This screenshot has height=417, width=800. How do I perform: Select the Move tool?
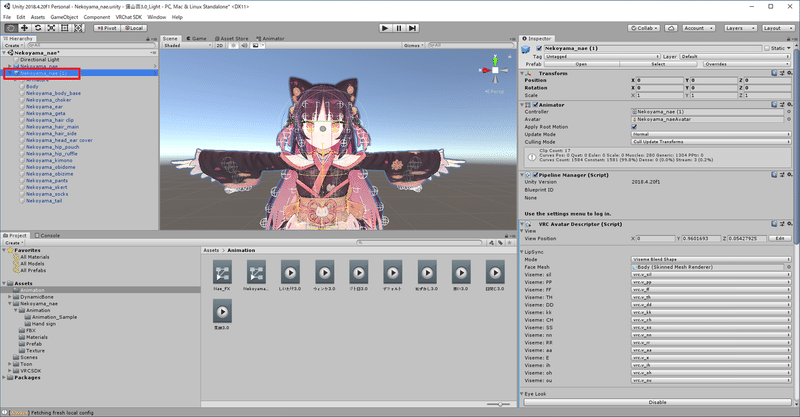(24, 28)
